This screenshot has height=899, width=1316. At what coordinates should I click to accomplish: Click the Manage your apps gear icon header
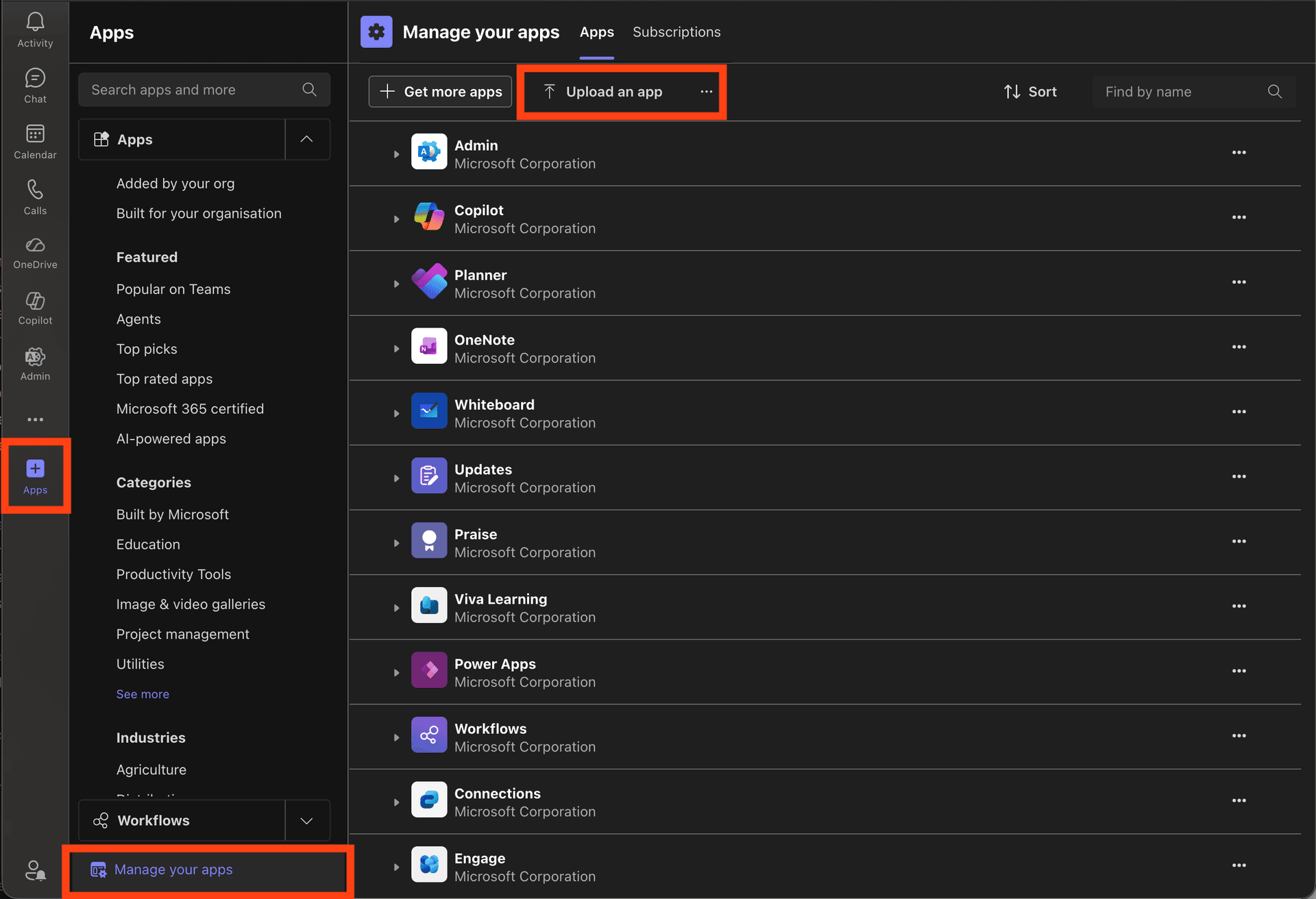[x=376, y=32]
